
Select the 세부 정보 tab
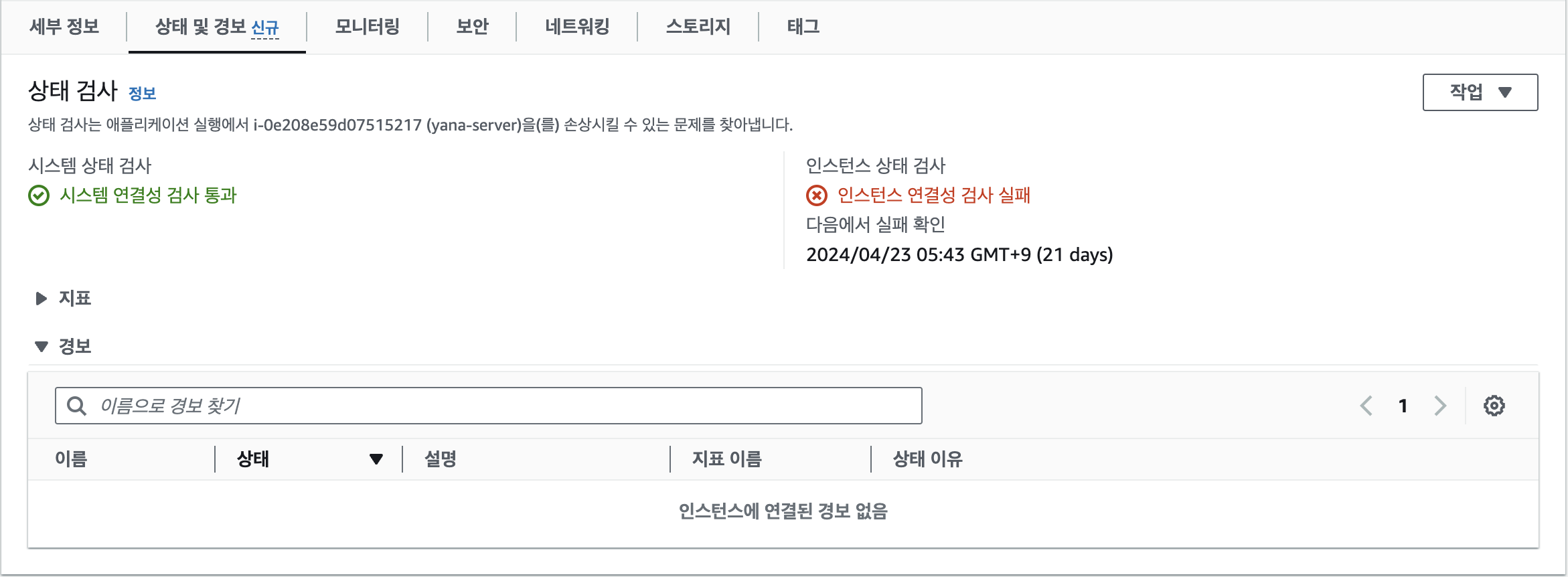(x=64, y=27)
